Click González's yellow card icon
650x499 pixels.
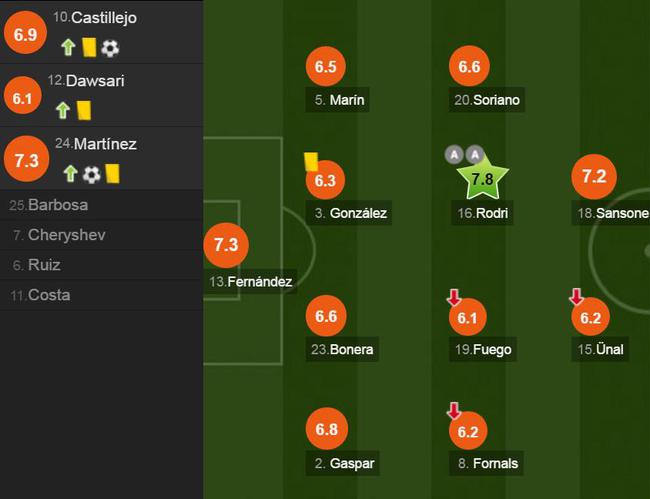pyautogui.click(x=311, y=162)
